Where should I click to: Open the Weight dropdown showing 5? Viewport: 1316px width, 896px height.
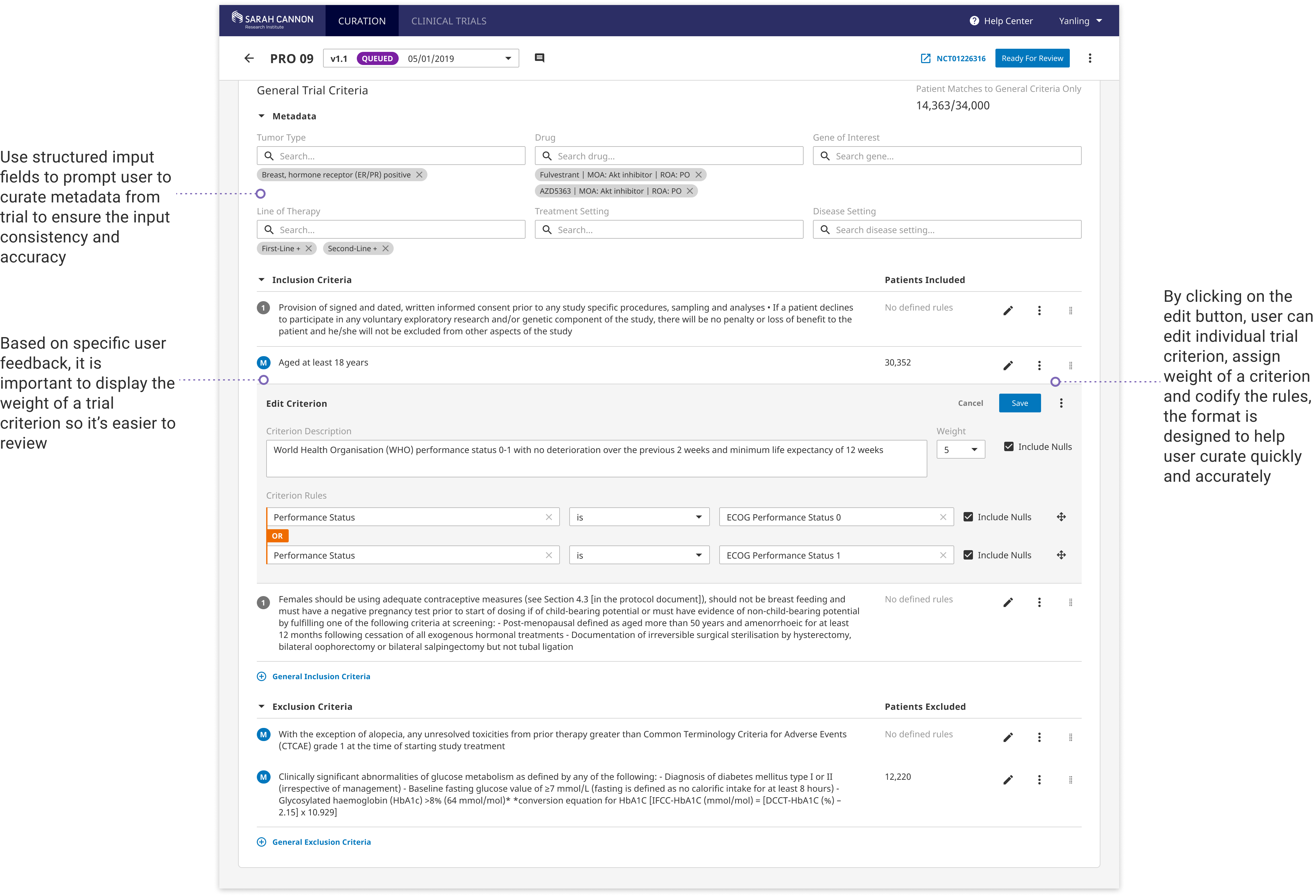[960, 449]
